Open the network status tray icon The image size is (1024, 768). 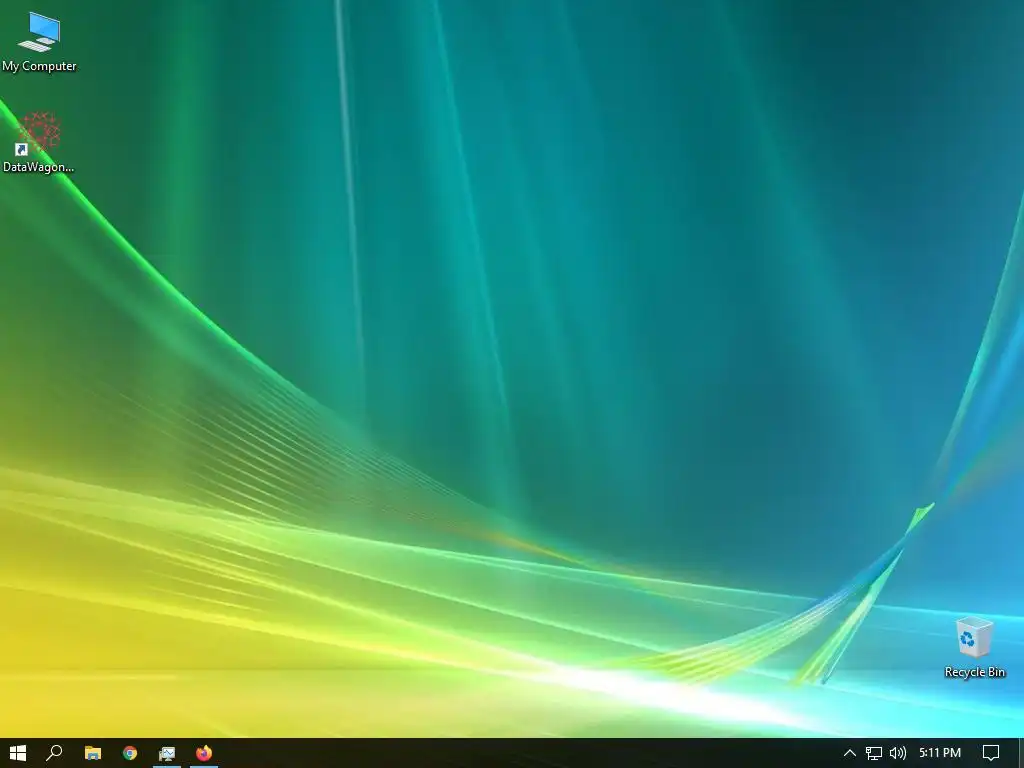(874, 753)
